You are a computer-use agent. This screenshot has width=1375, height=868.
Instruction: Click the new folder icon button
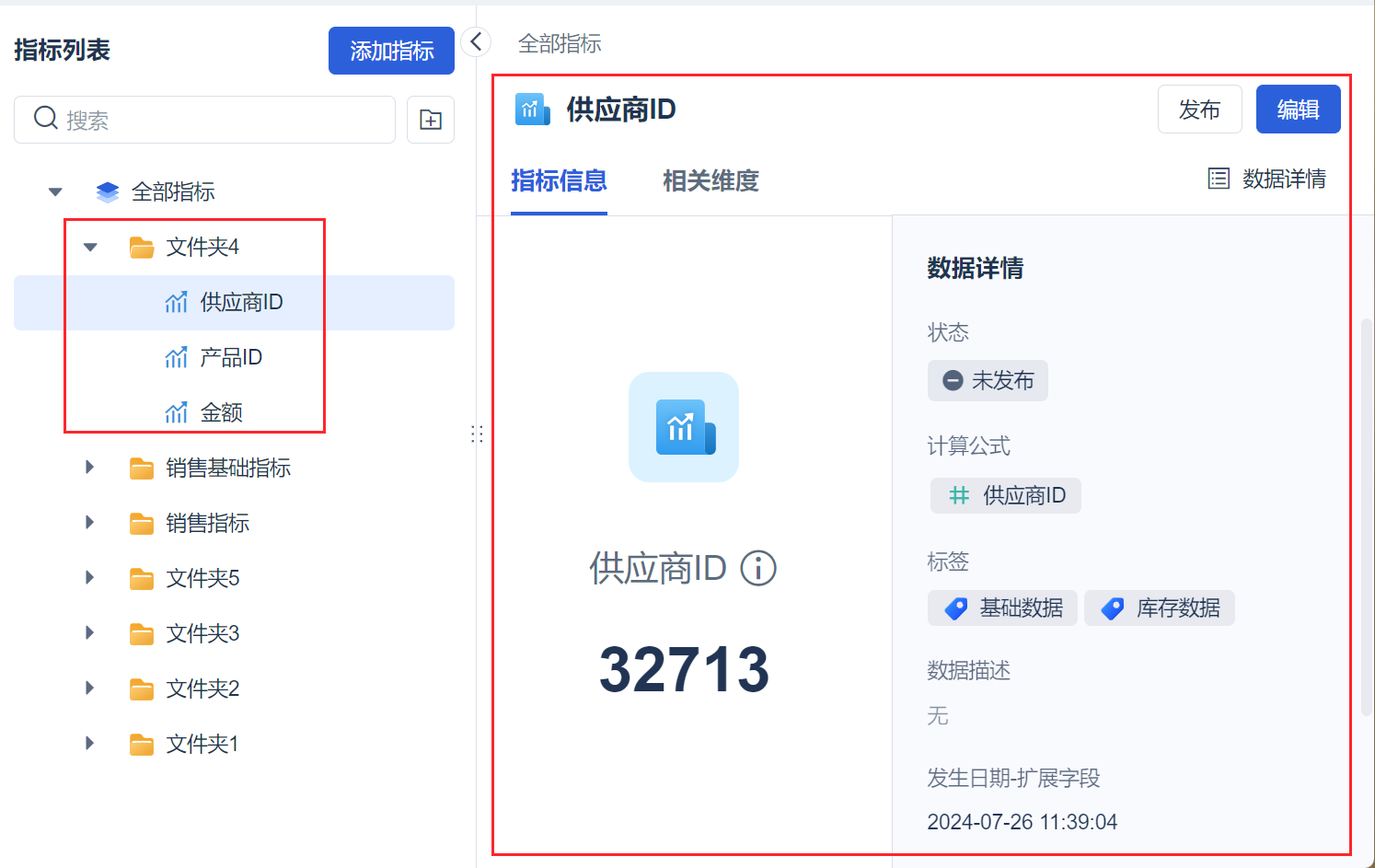(x=431, y=120)
